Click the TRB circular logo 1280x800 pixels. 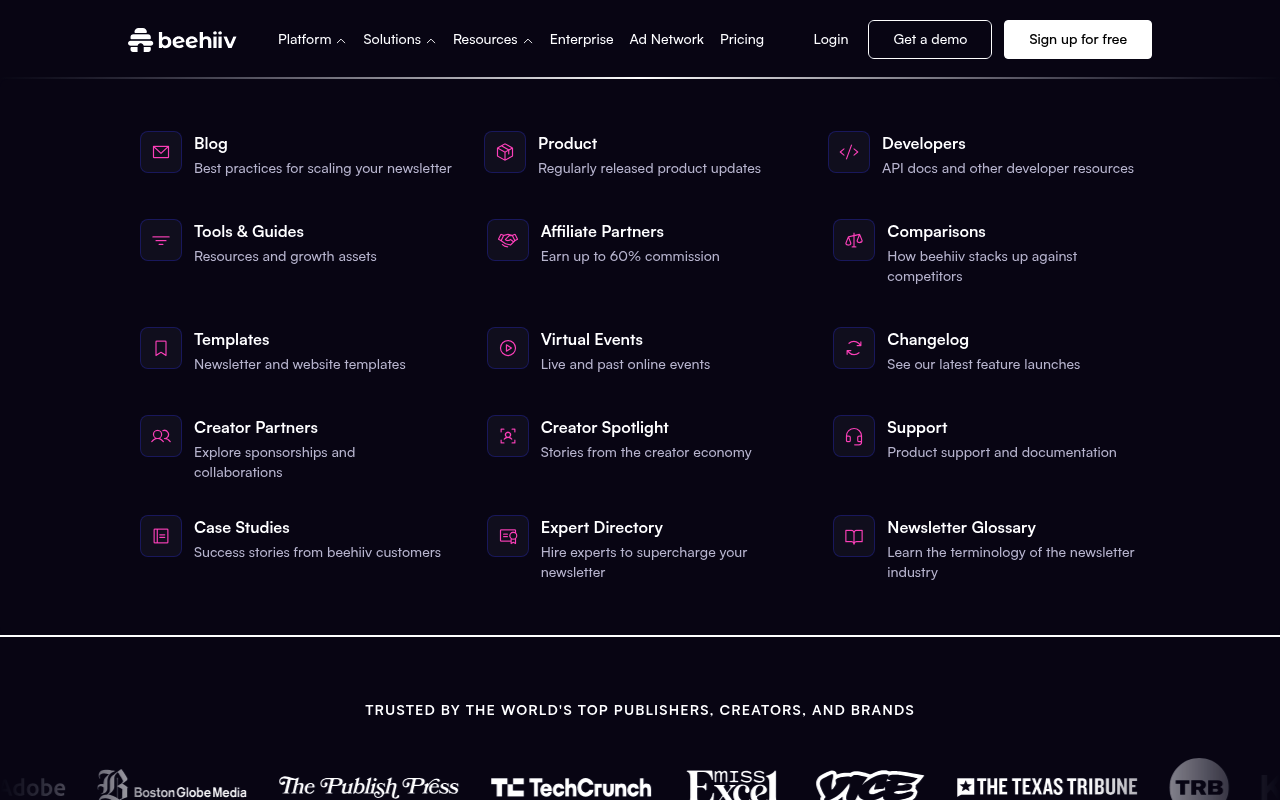tap(1199, 780)
